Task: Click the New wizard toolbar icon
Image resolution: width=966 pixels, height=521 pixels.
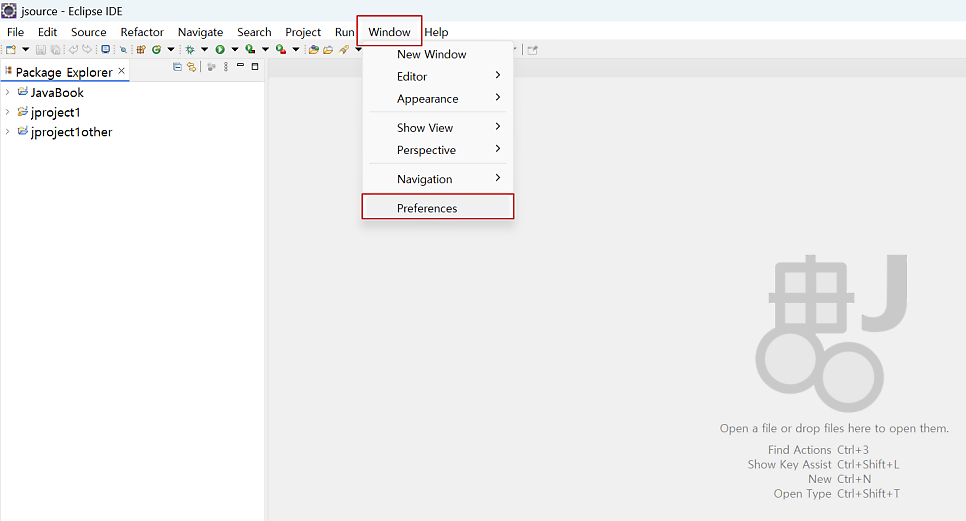Action: pos(10,49)
